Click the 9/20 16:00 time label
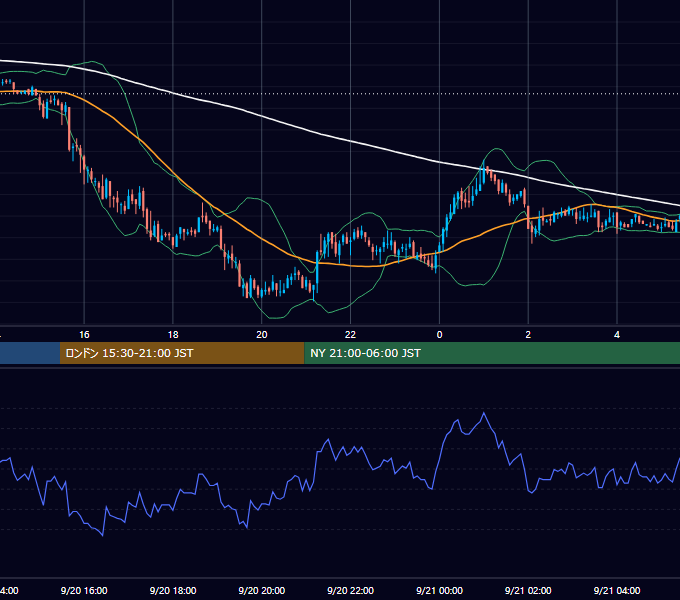This screenshot has height=600, width=680. tap(84, 590)
